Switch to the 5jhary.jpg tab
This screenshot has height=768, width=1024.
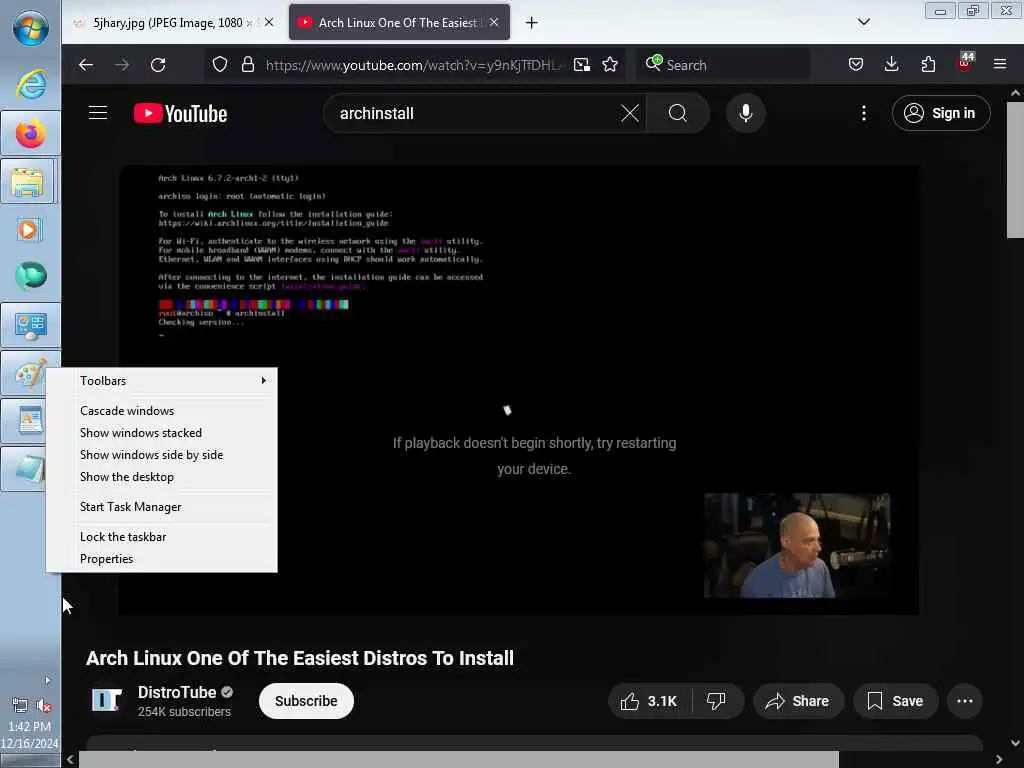coord(167,23)
